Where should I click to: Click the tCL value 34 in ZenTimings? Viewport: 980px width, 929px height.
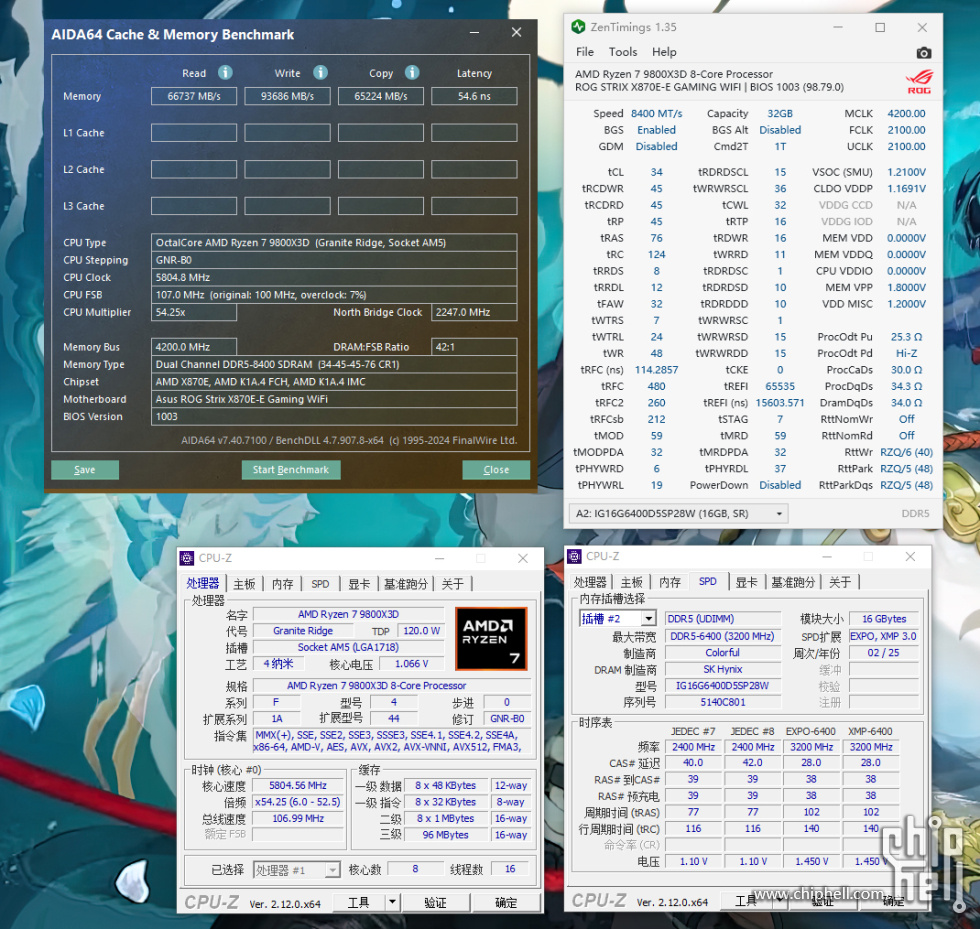(656, 172)
